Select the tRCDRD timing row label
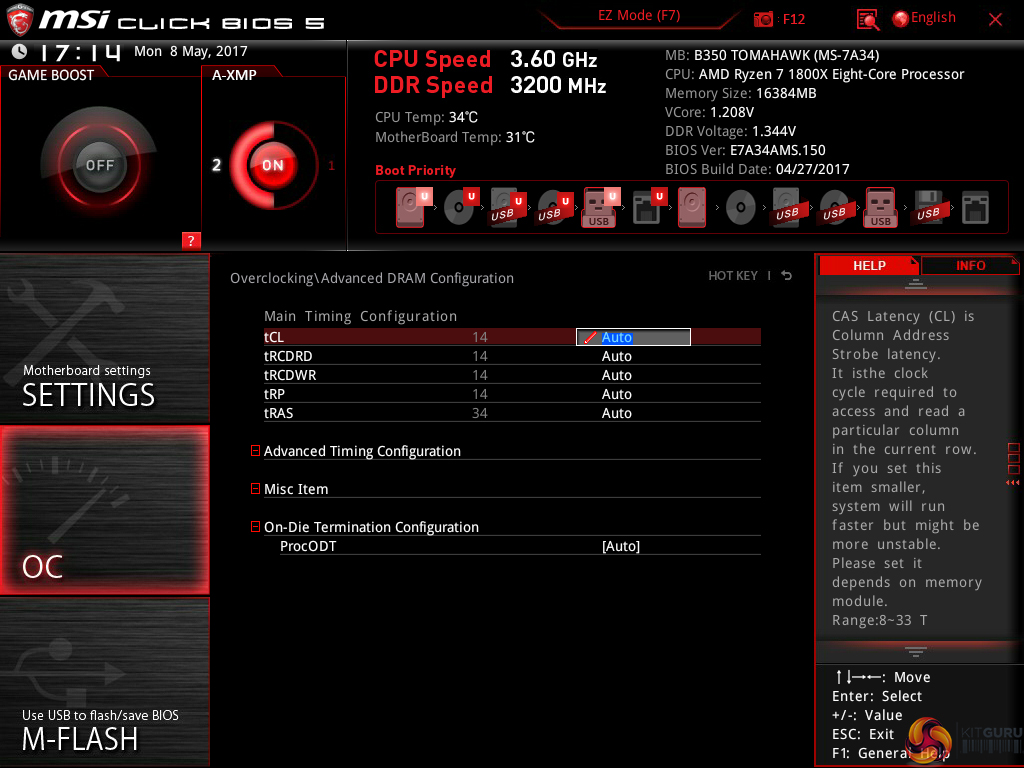 coord(288,356)
